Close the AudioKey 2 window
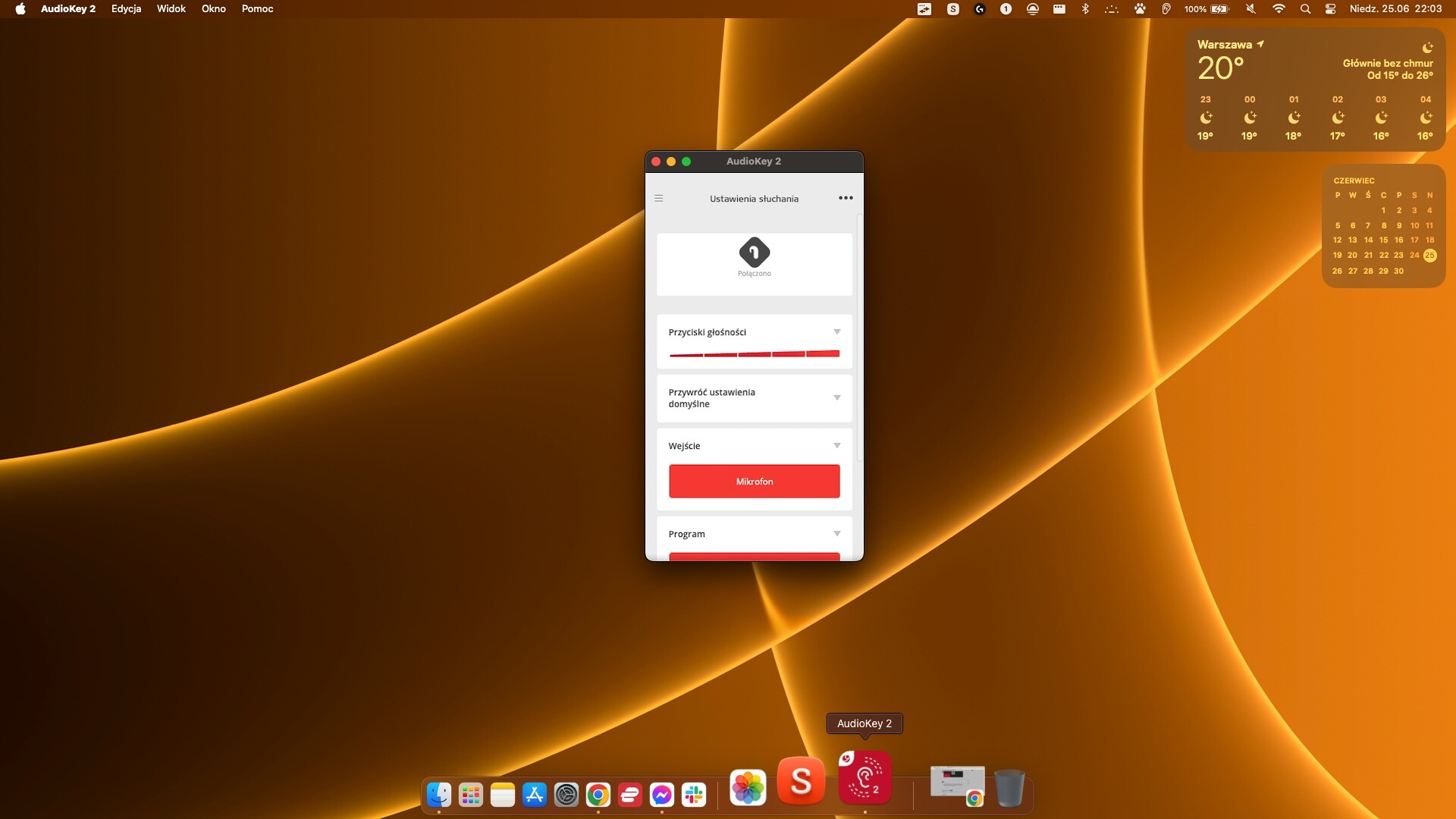 [x=656, y=162]
